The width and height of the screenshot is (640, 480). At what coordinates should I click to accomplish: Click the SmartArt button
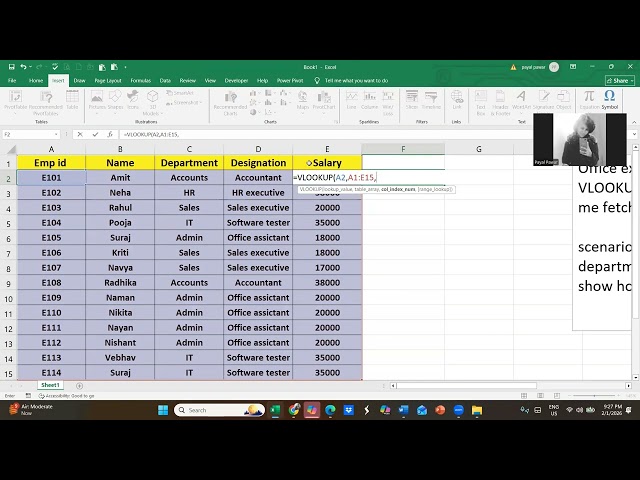pyautogui.click(x=180, y=93)
